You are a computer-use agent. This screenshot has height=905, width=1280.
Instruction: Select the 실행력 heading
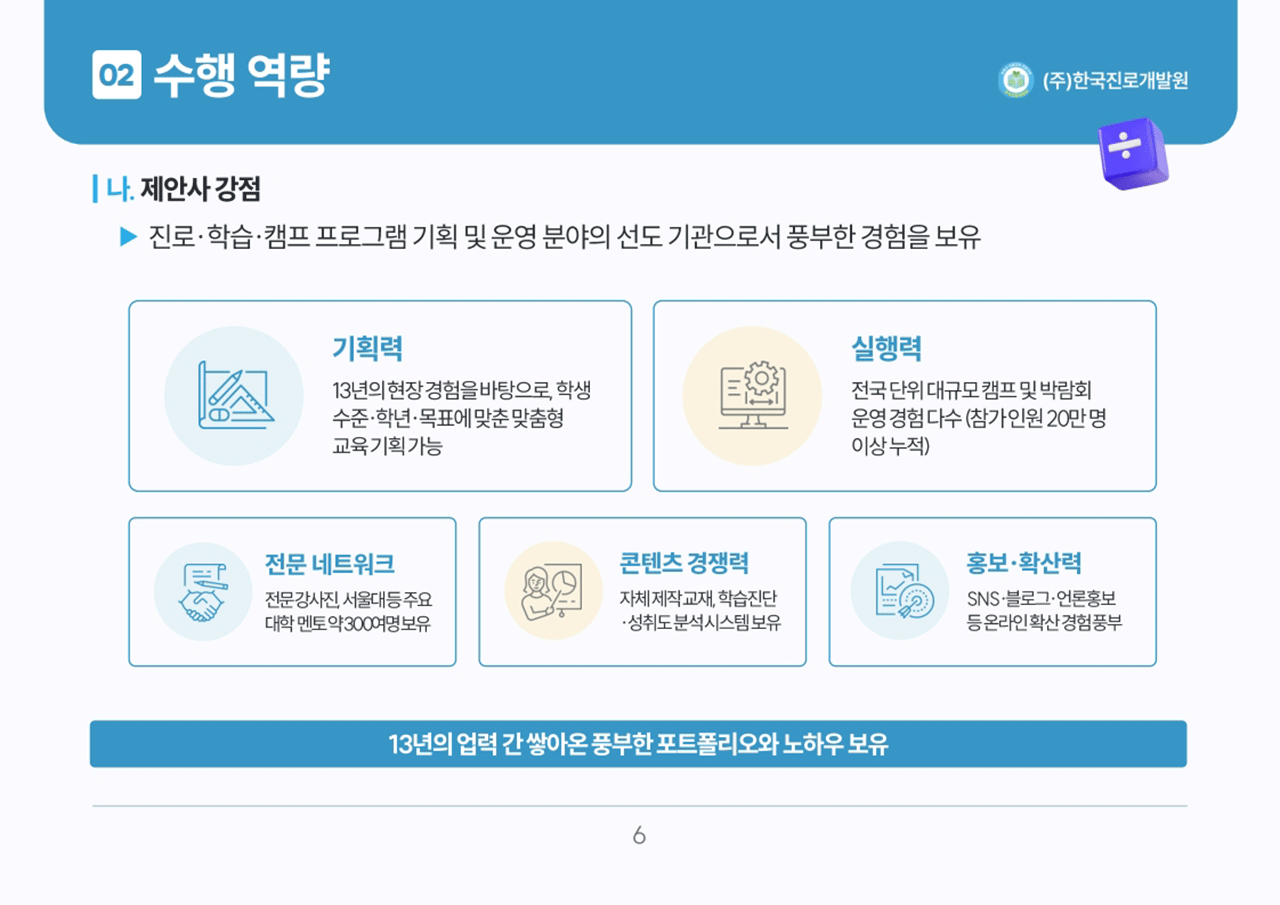coord(886,349)
